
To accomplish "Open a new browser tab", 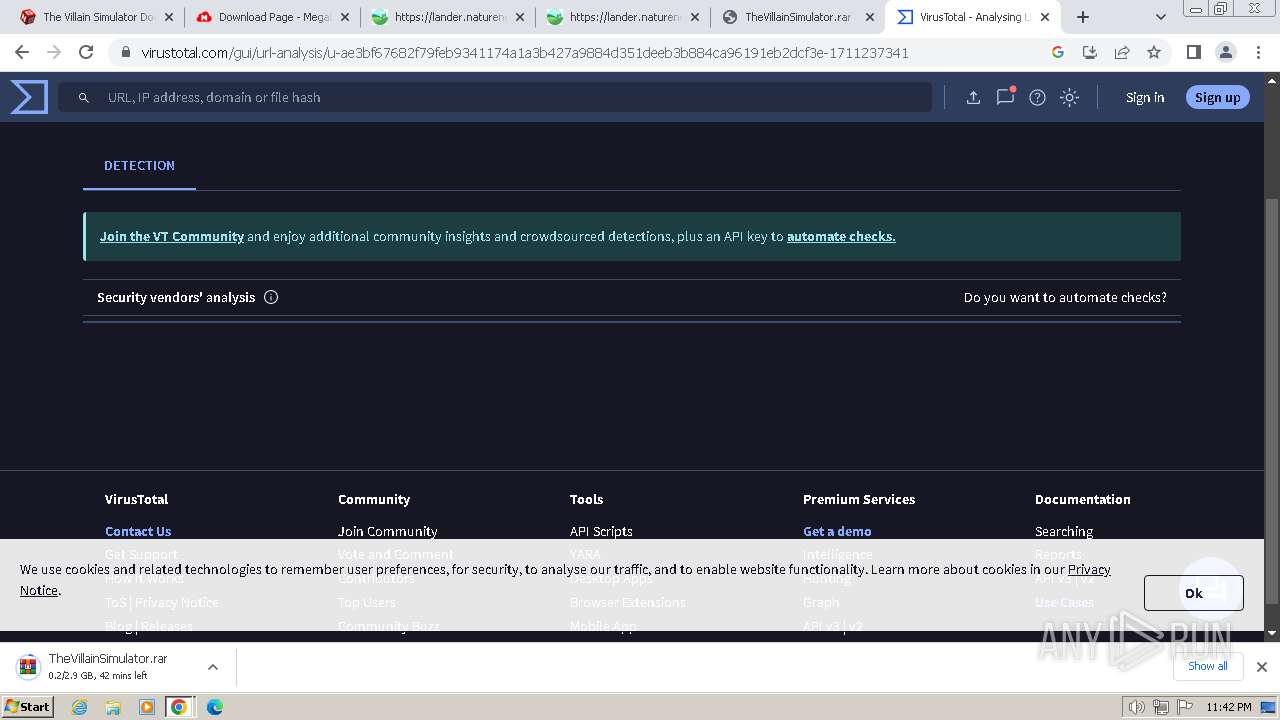I will [1083, 17].
